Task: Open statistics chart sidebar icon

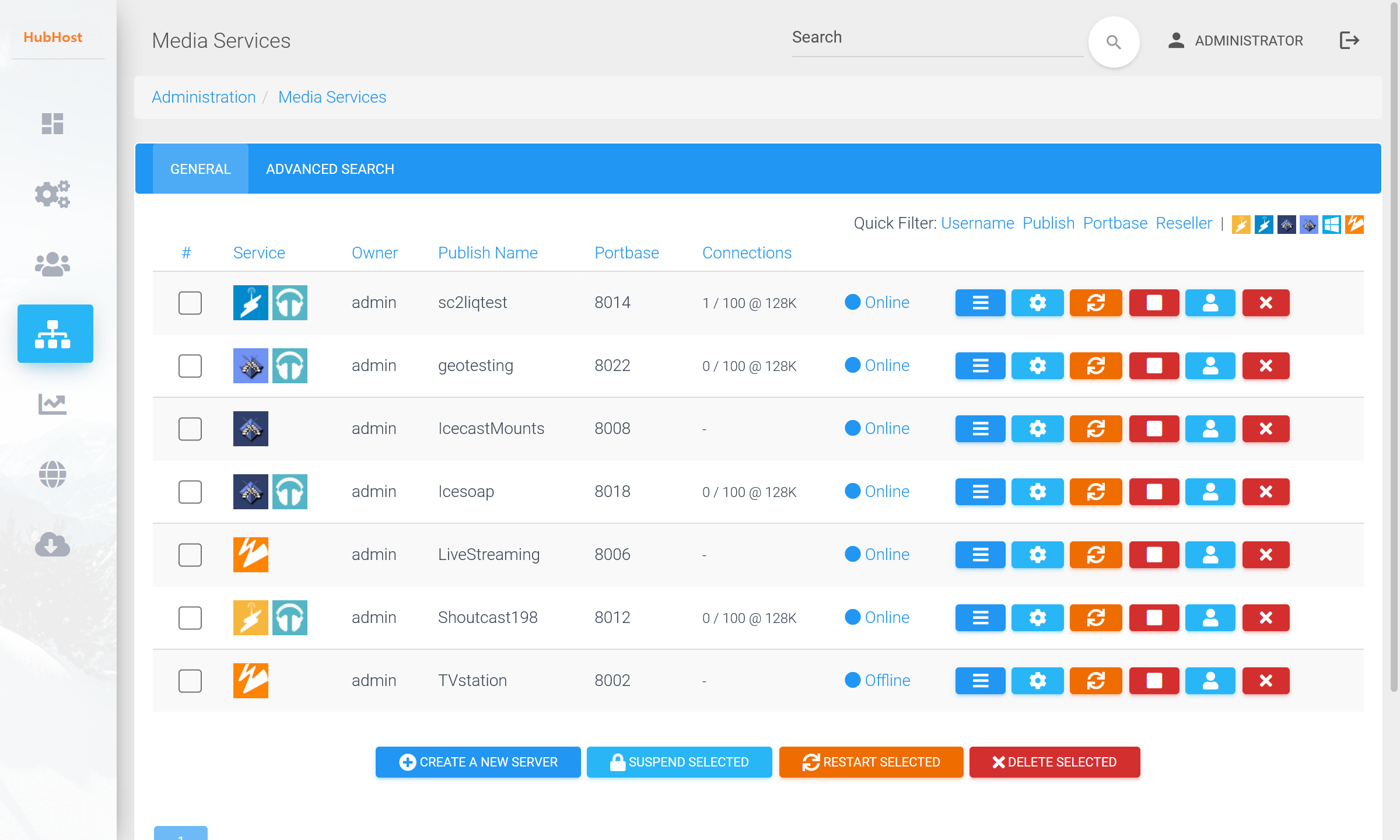Action: coord(52,404)
